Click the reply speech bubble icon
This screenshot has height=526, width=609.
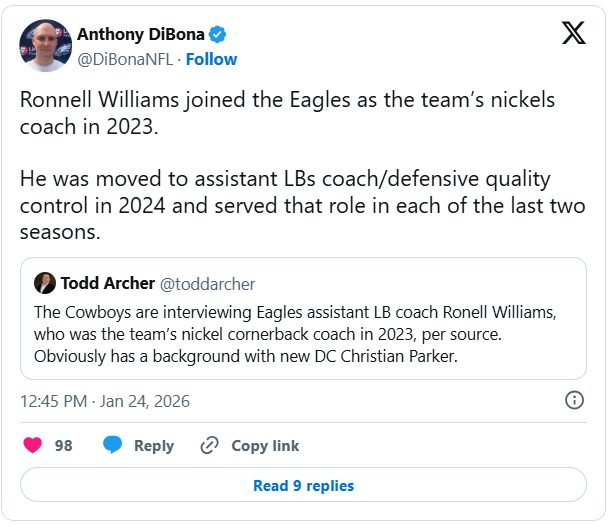pyautogui.click(x=113, y=445)
